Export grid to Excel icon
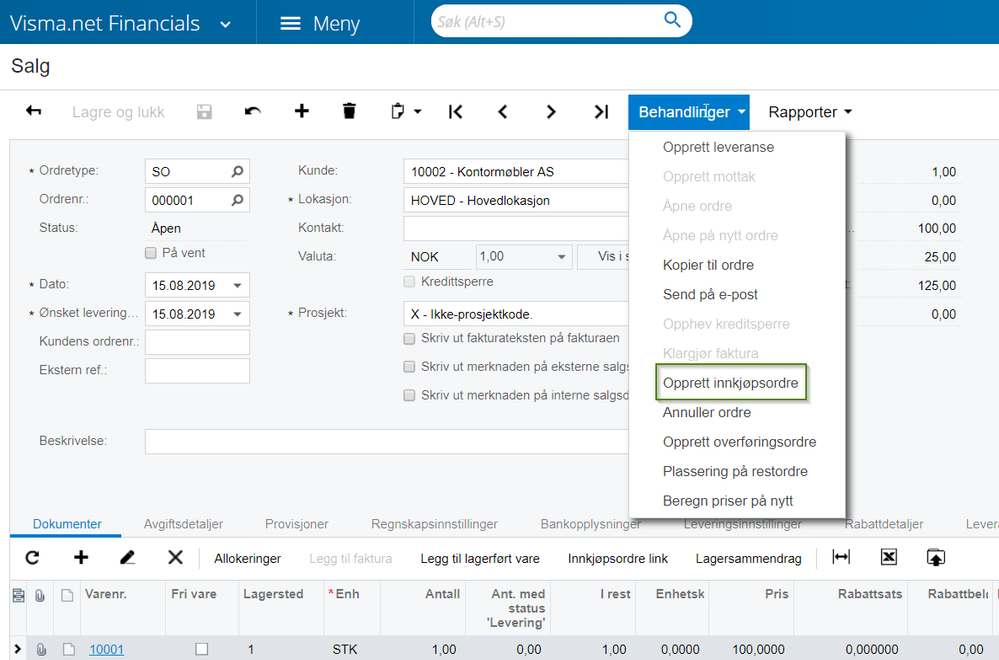Image resolution: width=999 pixels, height=660 pixels. click(889, 557)
